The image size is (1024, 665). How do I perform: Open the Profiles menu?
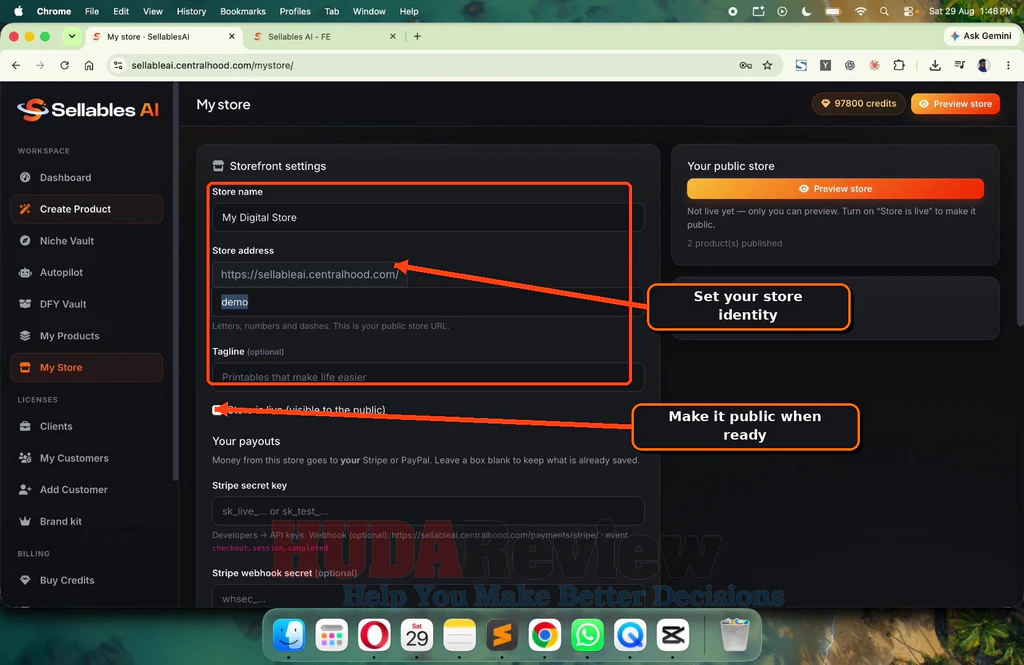(x=295, y=11)
